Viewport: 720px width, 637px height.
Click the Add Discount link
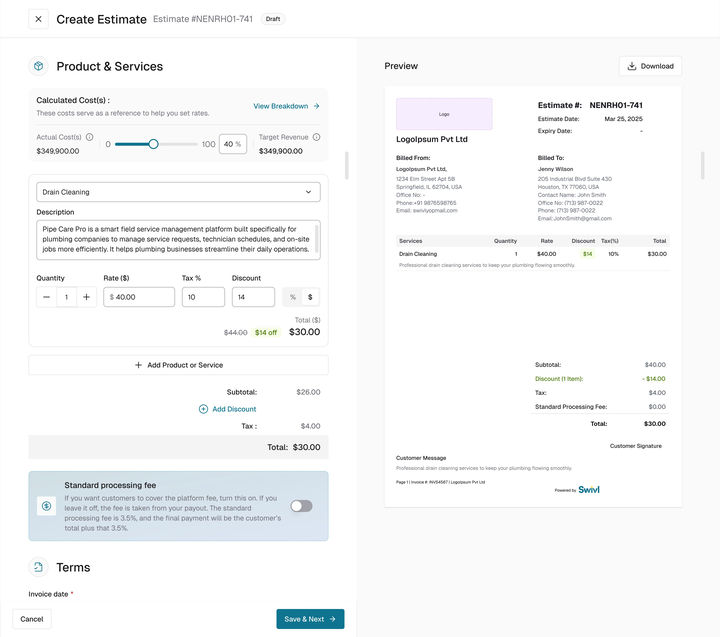pyautogui.click(x=234, y=409)
